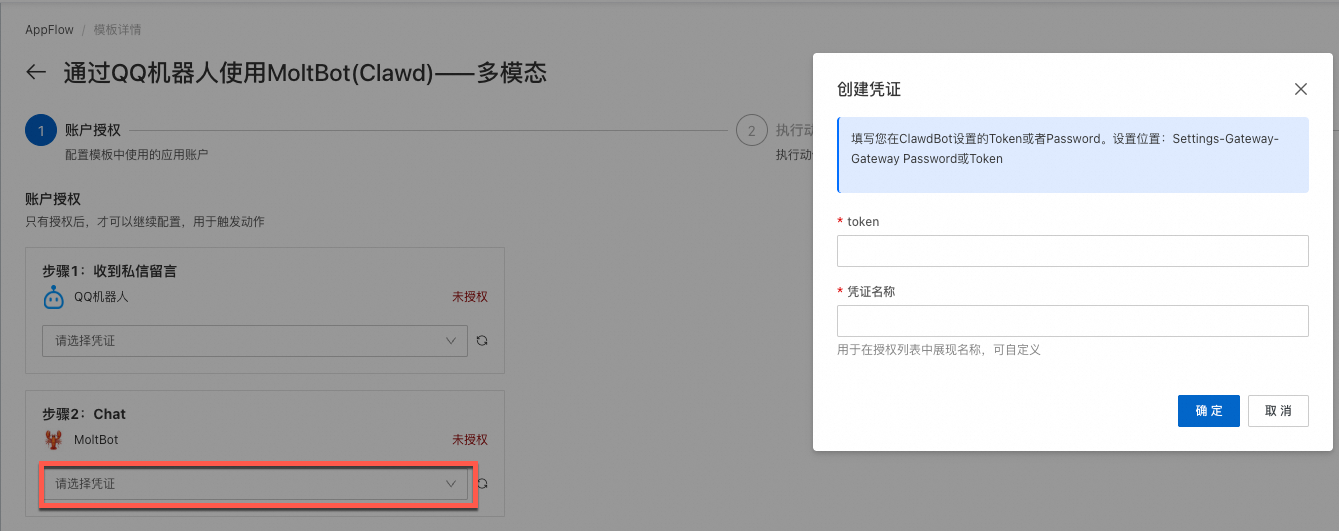This screenshot has width=1339, height=531.
Task: Click 确定 button in dialog
Action: pyautogui.click(x=1209, y=411)
